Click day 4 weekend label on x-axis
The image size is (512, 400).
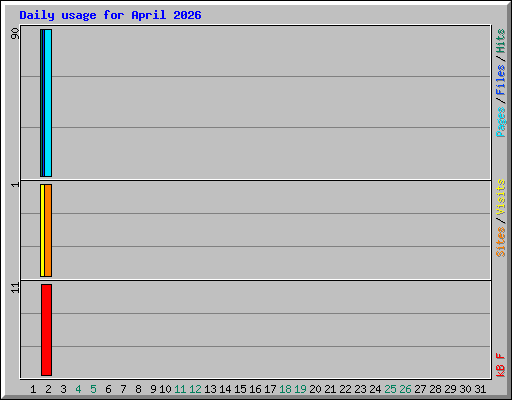click(x=78, y=389)
